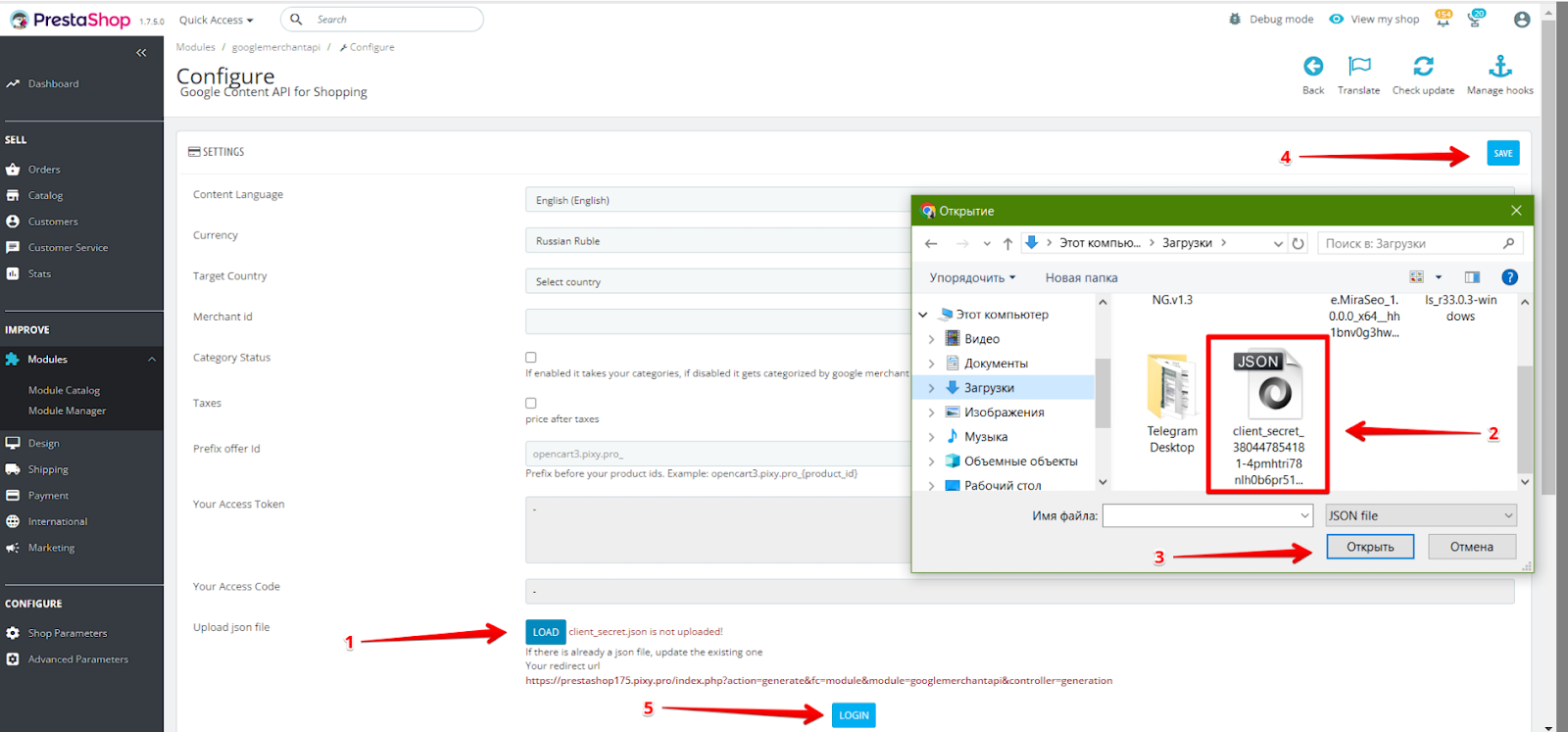Enable the Taxes checkbox
This screenshot has width=1568, height=732.
pyautogui.click(x=531, y=403)
